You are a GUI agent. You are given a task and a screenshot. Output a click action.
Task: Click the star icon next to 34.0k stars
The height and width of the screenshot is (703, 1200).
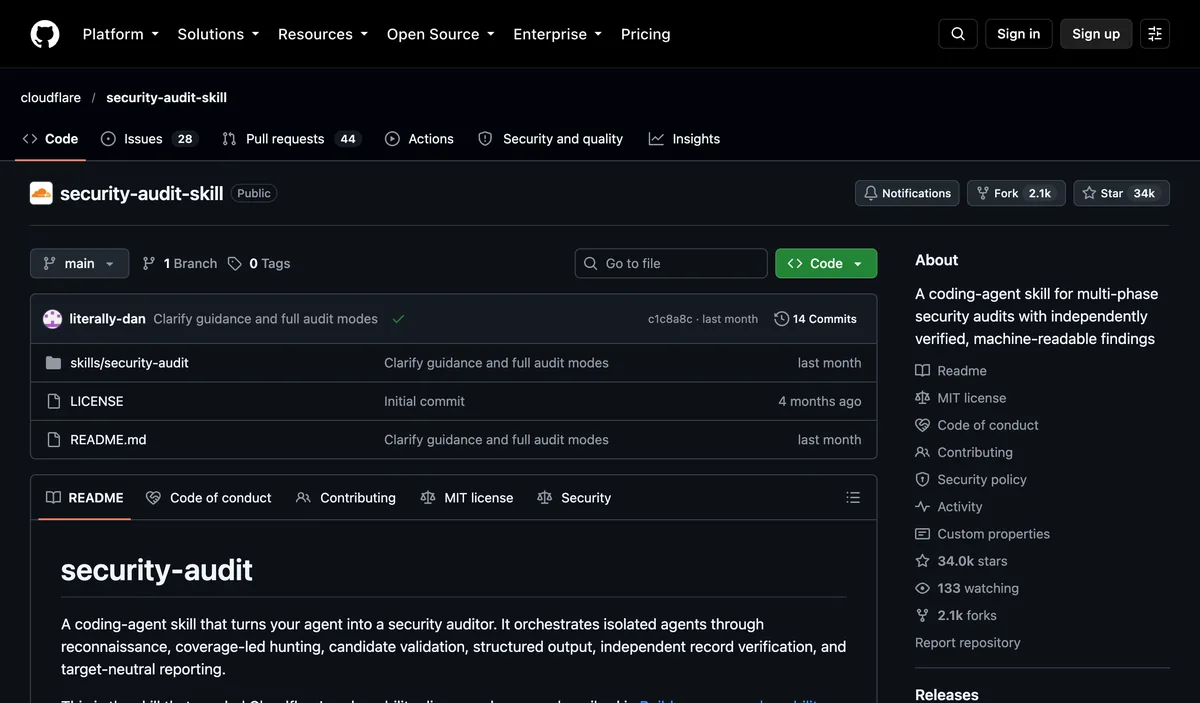(x=922, y=561)
